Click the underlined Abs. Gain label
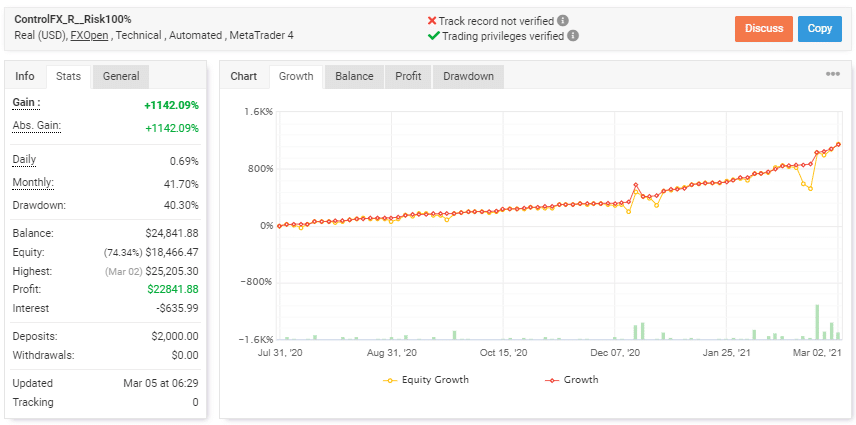This screenshot has width=856, height=425. tap(36, 126)
